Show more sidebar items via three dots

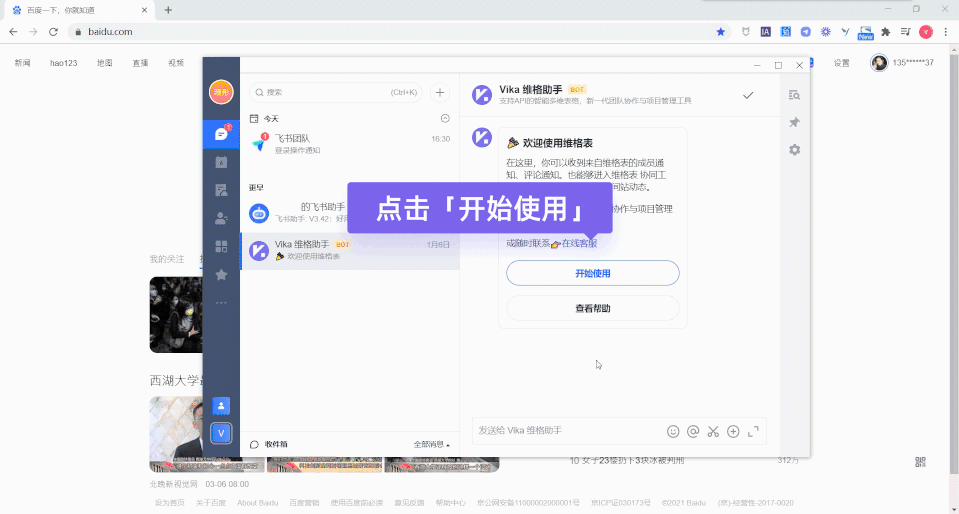click(221, 303)
